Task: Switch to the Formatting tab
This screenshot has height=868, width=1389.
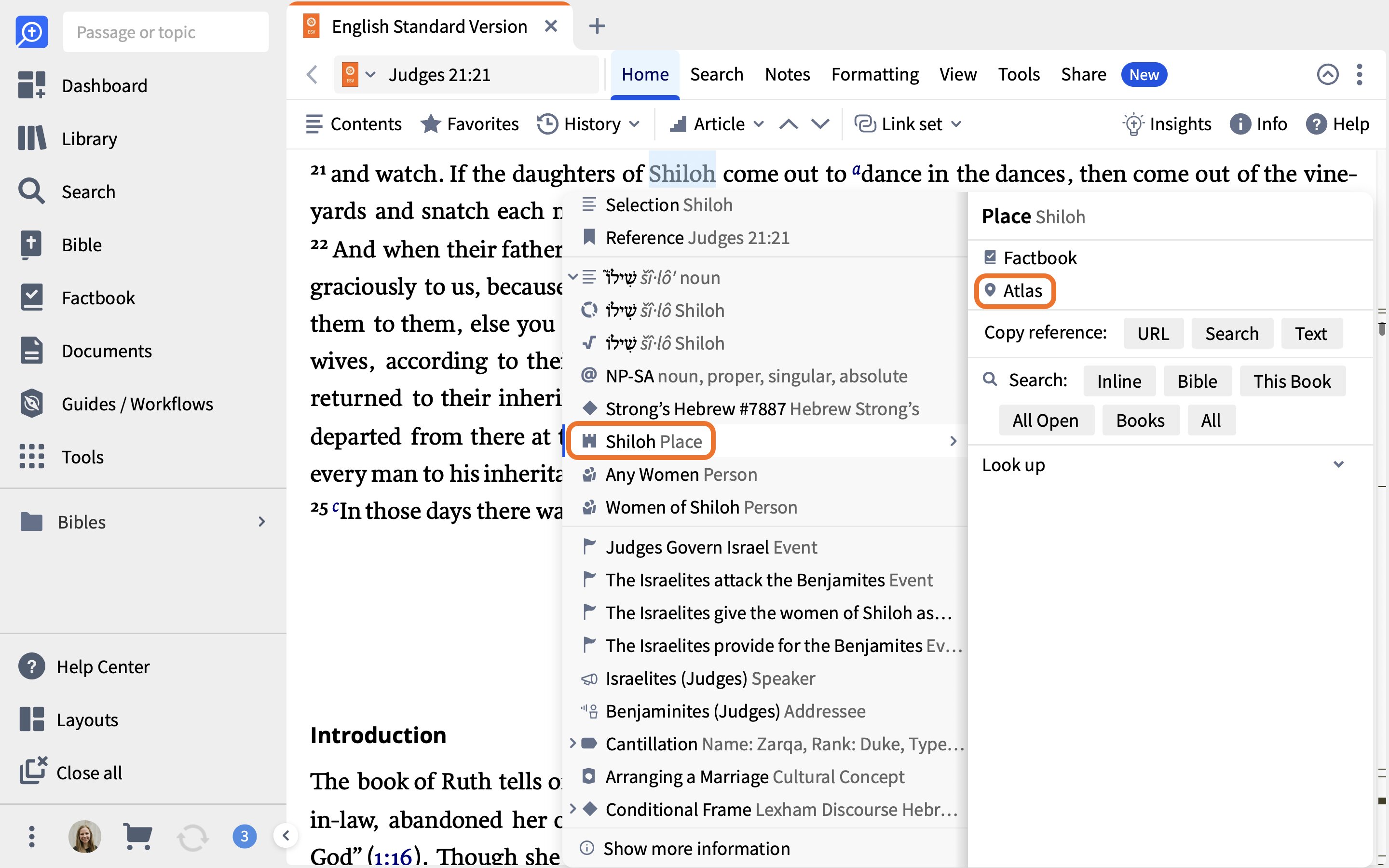Action: point(875,75)
